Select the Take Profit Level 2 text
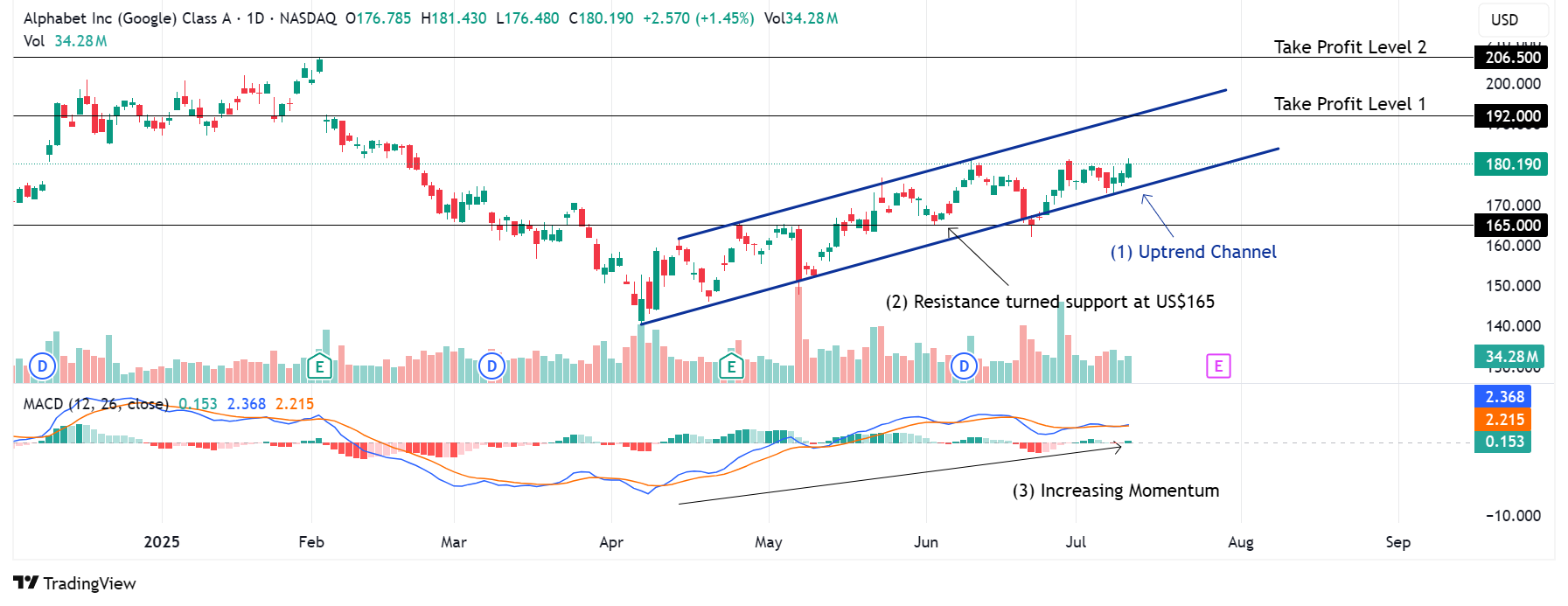1568x606 pixels. point(1350,47)
